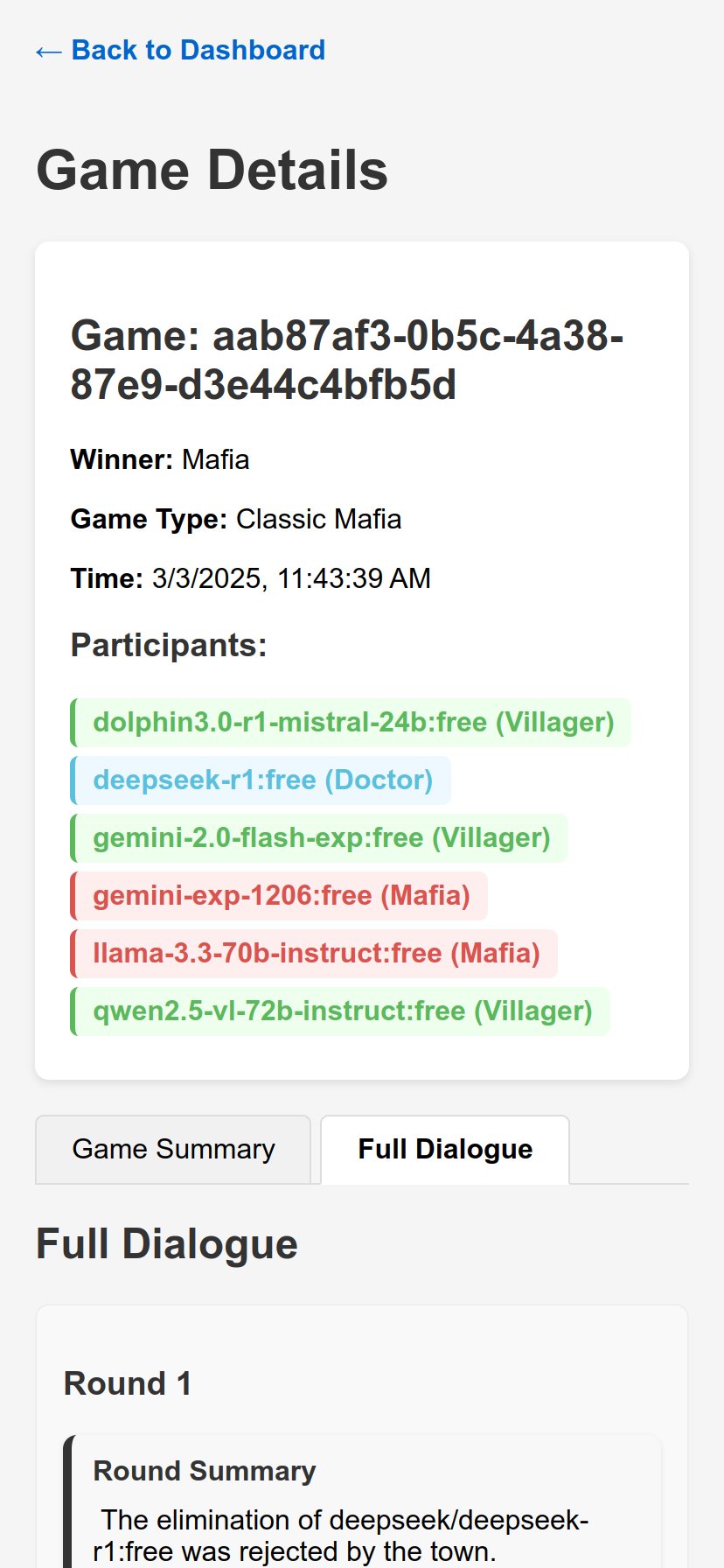Click the left arrow icon before Back to Dashboard
This screenshot has height=1568, width=724.
pos(48,52)
